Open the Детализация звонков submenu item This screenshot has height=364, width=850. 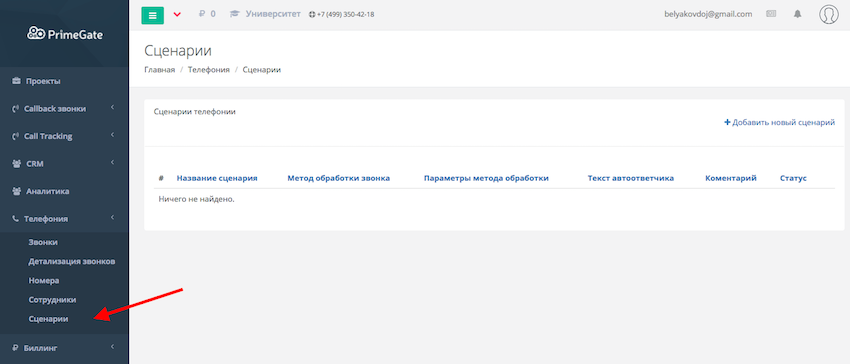coord(72,261)
